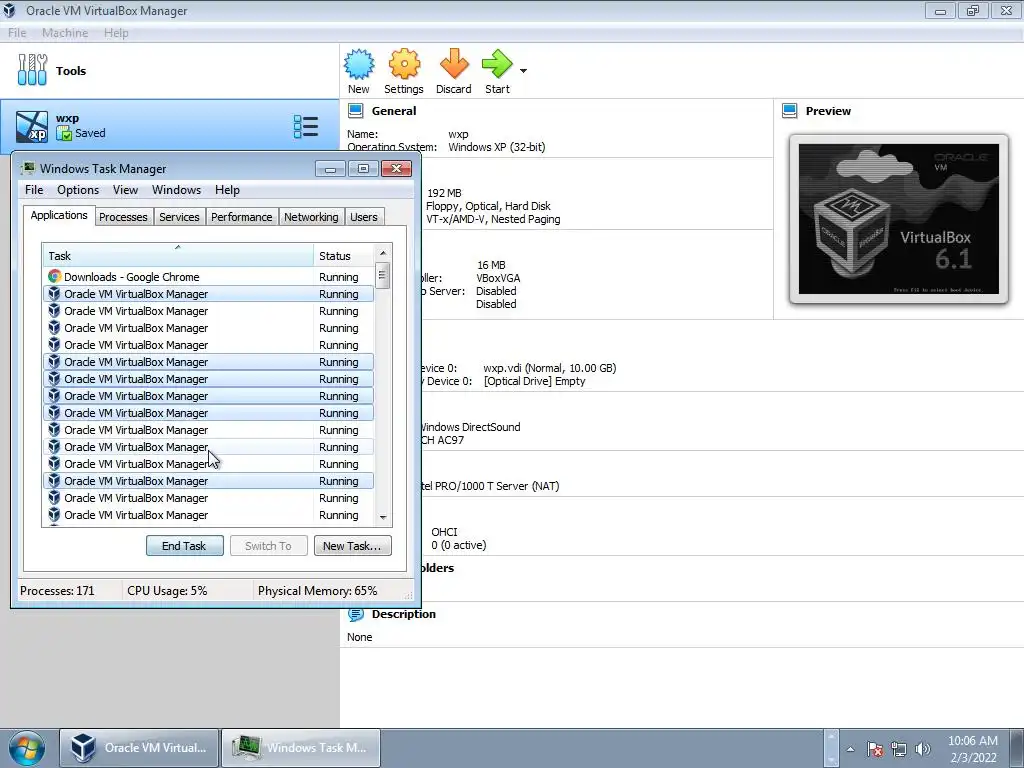Viewport: 1024px width, 768px height.
Task: Select Downloads - Google Chrome task row
Action: click(209, 277)
